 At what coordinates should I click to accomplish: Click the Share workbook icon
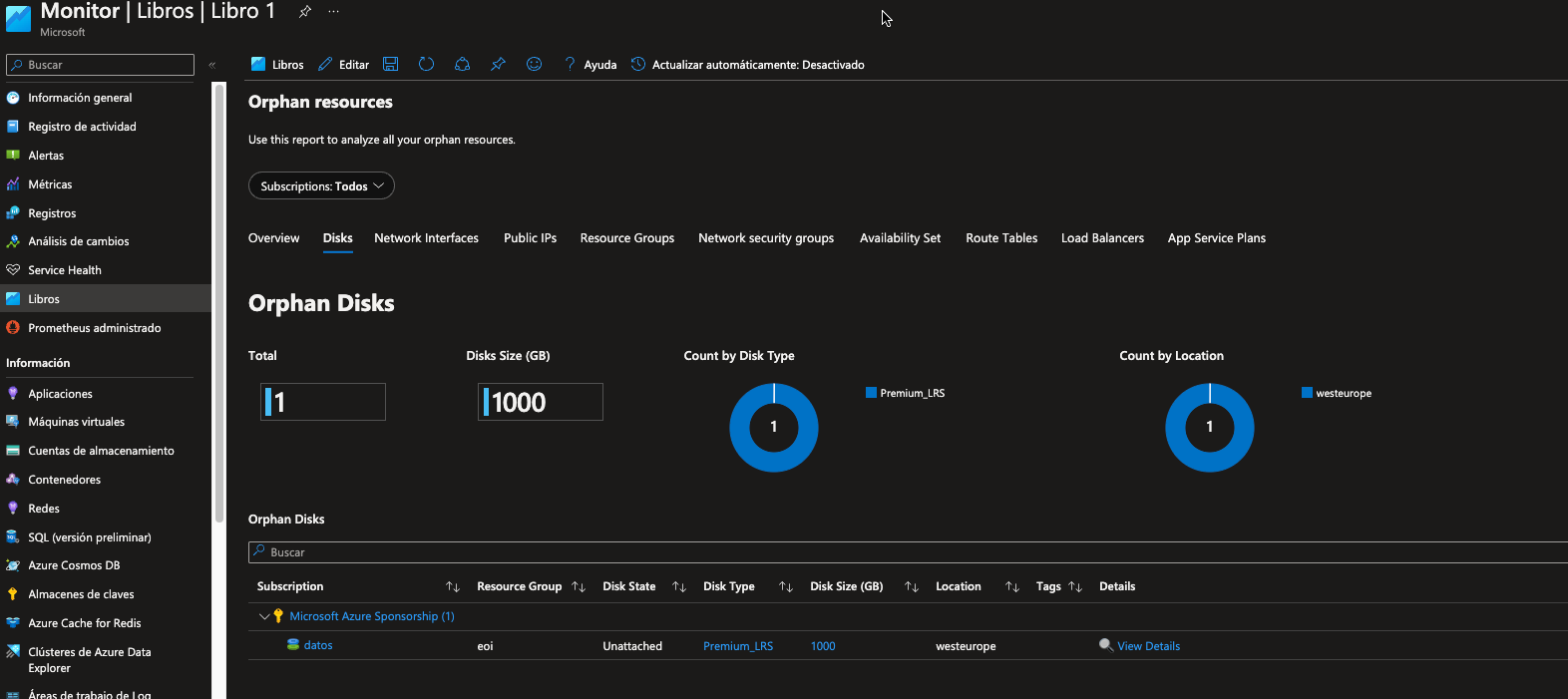pos(462,65)
